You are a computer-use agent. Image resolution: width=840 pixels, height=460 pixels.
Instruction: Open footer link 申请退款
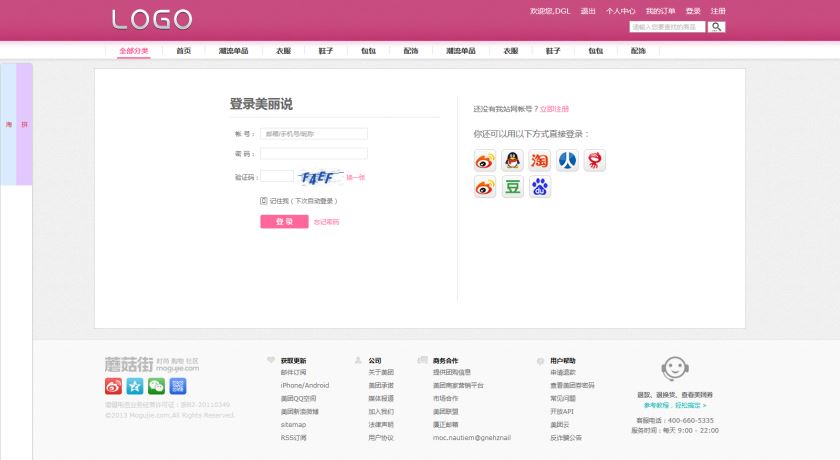pyautogui.click(x=563, y=372)
